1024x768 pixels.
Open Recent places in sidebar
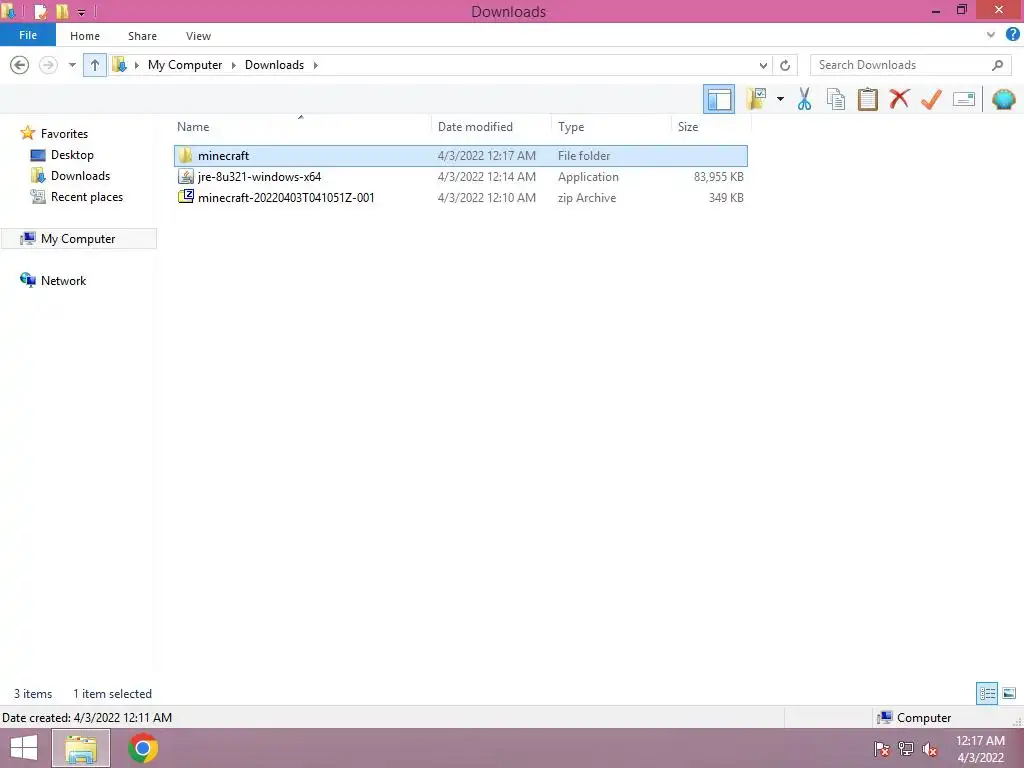pyautogui.click(x=87, y=197)
